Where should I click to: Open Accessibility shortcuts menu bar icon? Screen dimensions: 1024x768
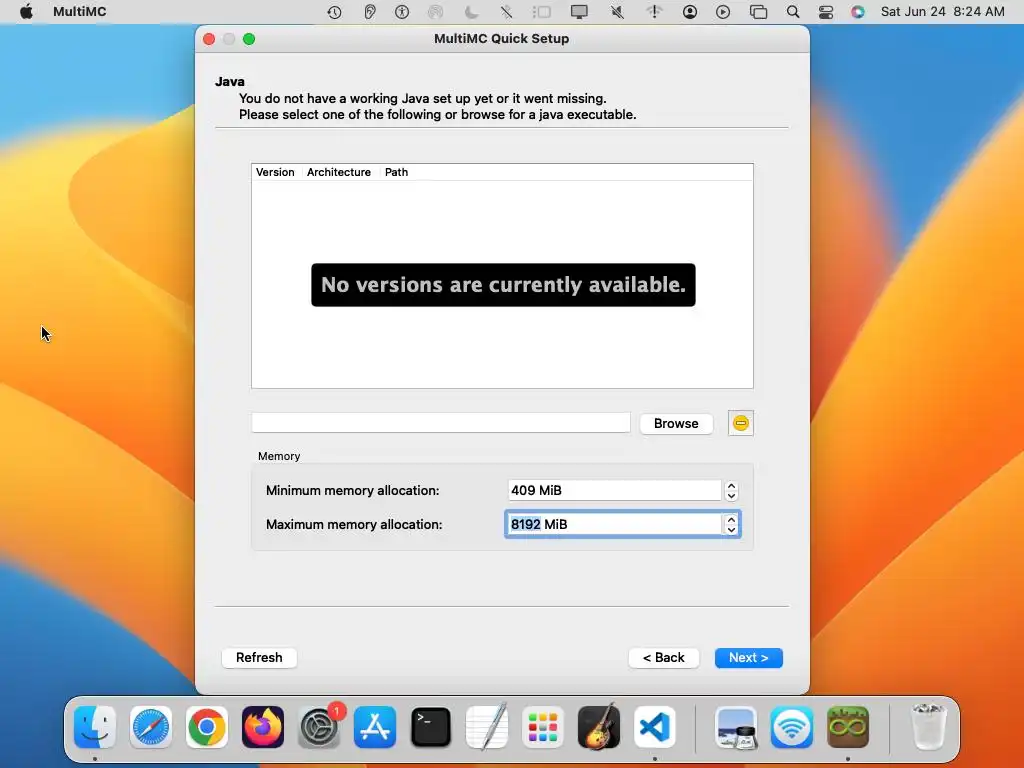pos(402,12)
